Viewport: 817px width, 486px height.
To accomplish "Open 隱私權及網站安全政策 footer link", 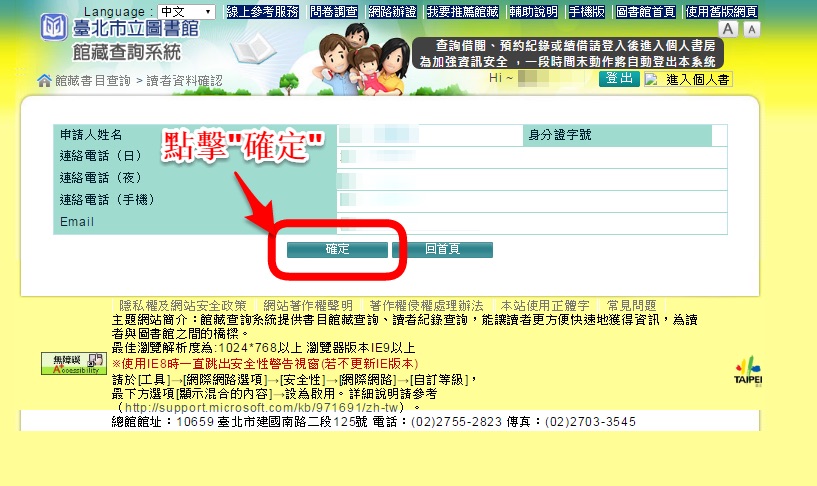I will coord(183,305).
